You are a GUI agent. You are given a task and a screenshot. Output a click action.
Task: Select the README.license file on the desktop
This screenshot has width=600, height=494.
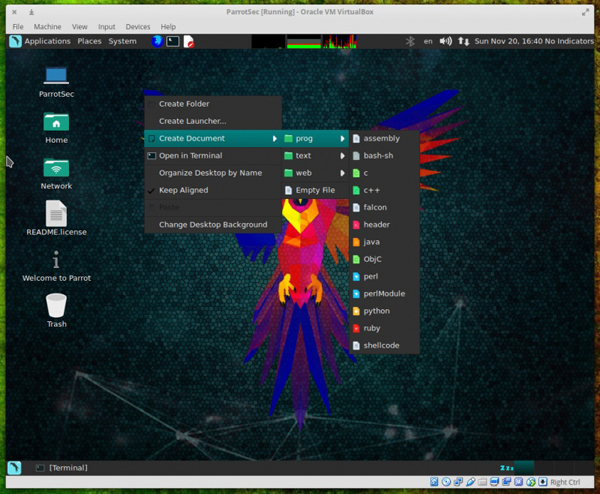[56, 218]
